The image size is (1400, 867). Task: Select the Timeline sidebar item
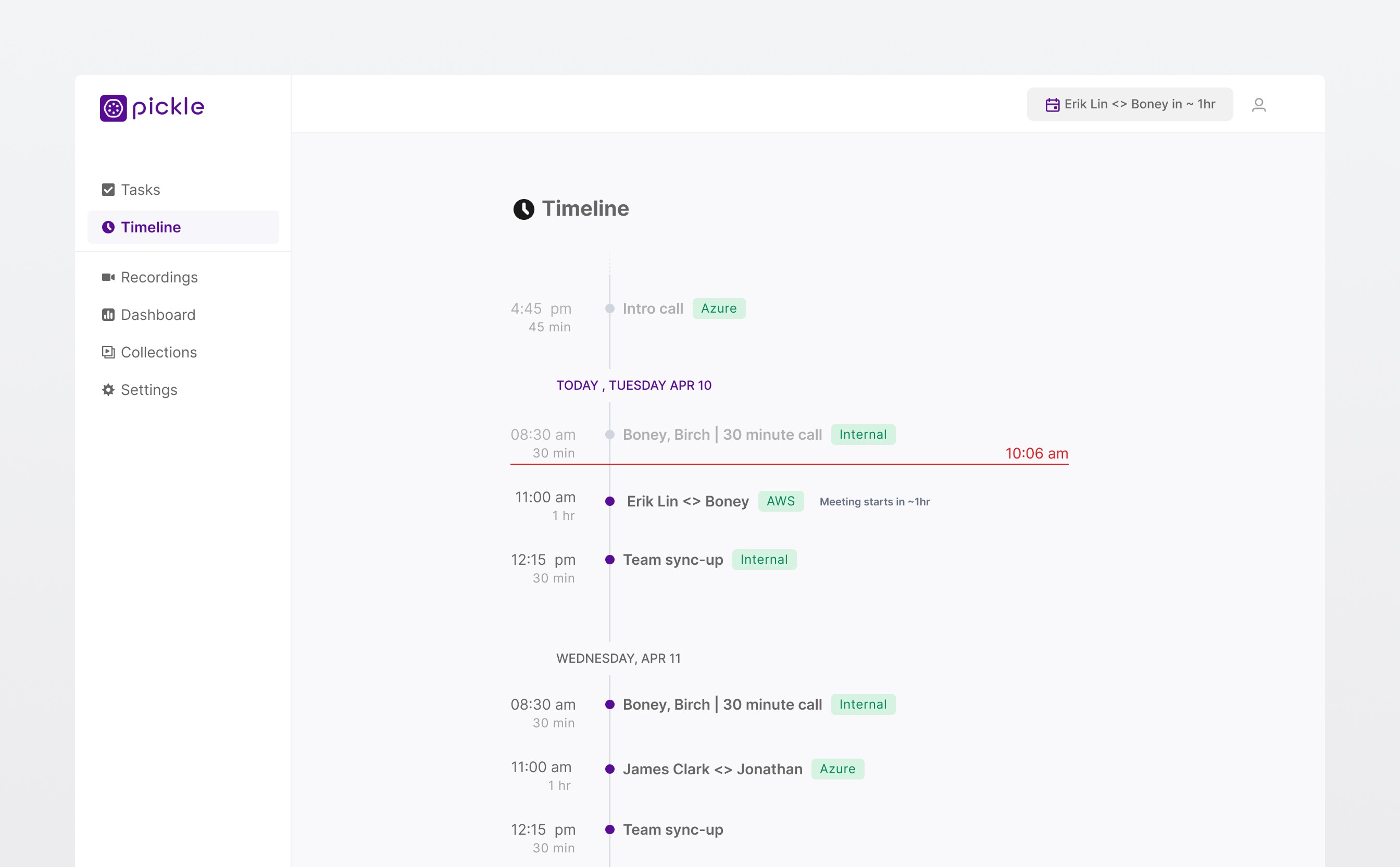tap(151, 227)
